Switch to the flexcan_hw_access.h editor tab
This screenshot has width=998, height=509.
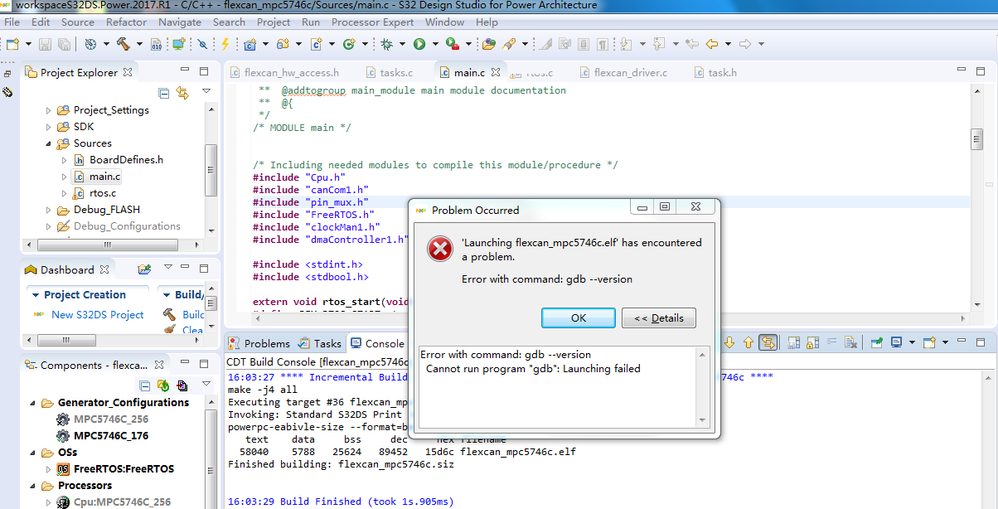tap(283, 73)
